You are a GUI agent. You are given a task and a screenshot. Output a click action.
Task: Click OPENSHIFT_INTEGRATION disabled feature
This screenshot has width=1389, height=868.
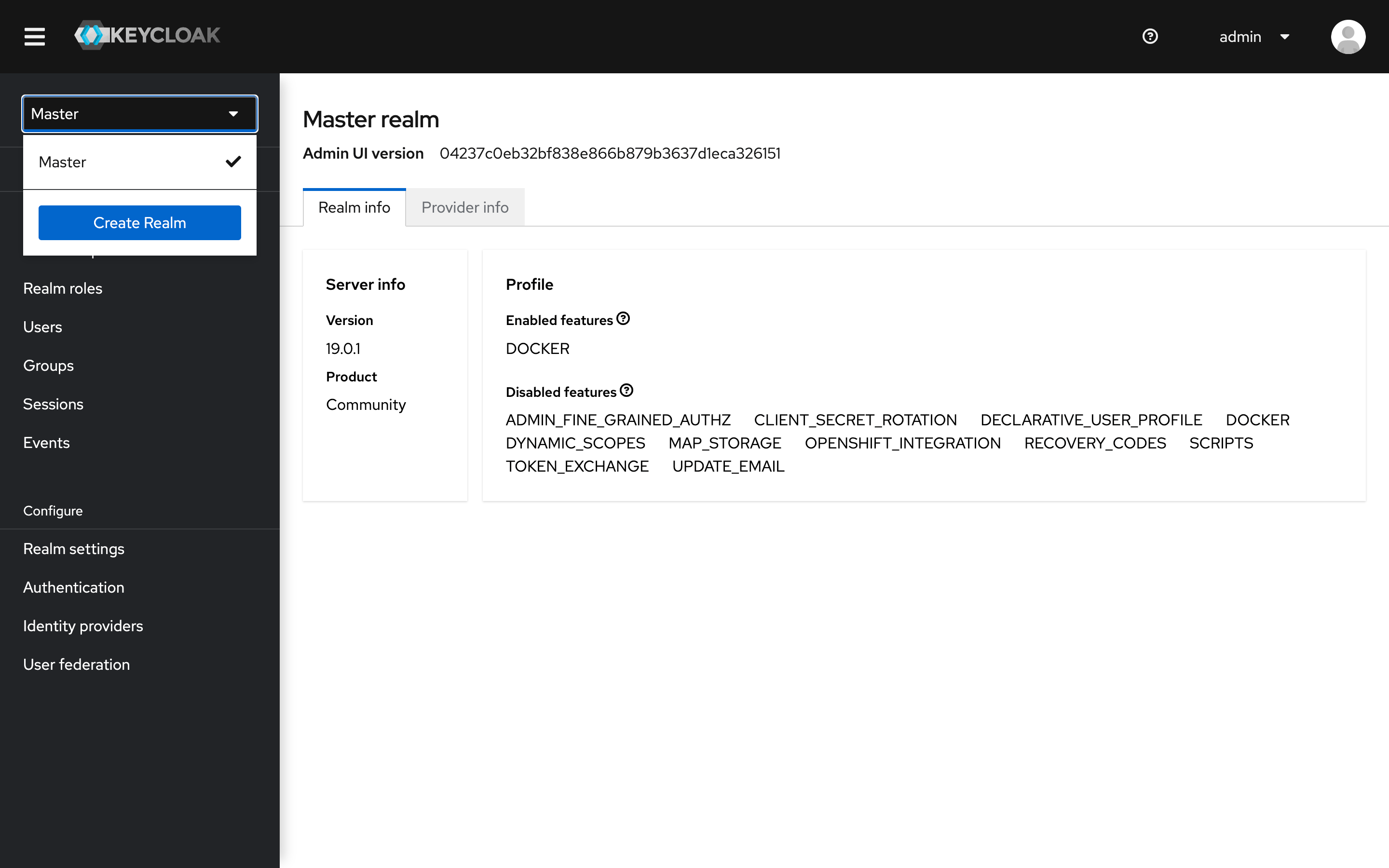pos(903,443)
